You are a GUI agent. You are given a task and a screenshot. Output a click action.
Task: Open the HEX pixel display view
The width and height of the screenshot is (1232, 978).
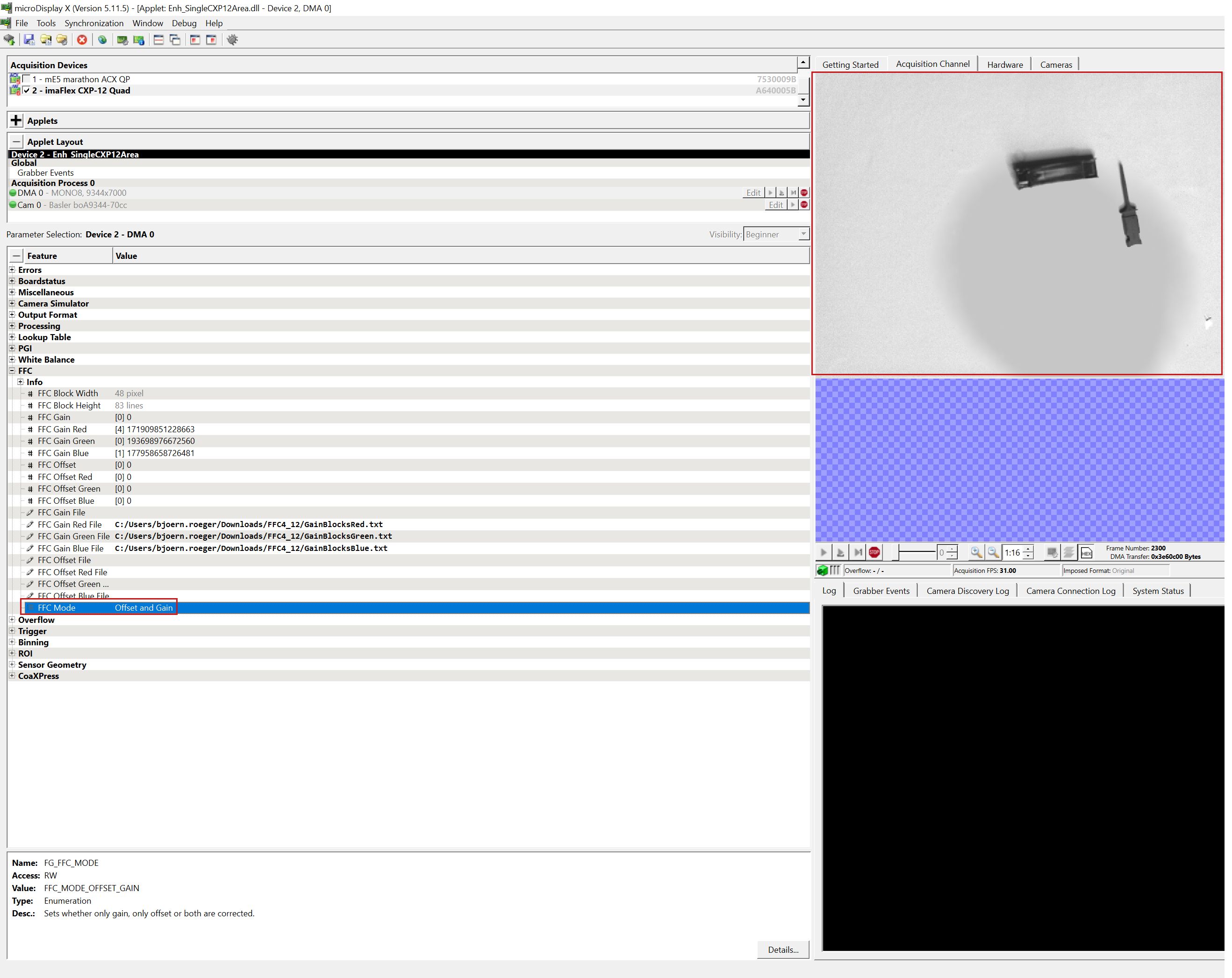point(1088,552)
